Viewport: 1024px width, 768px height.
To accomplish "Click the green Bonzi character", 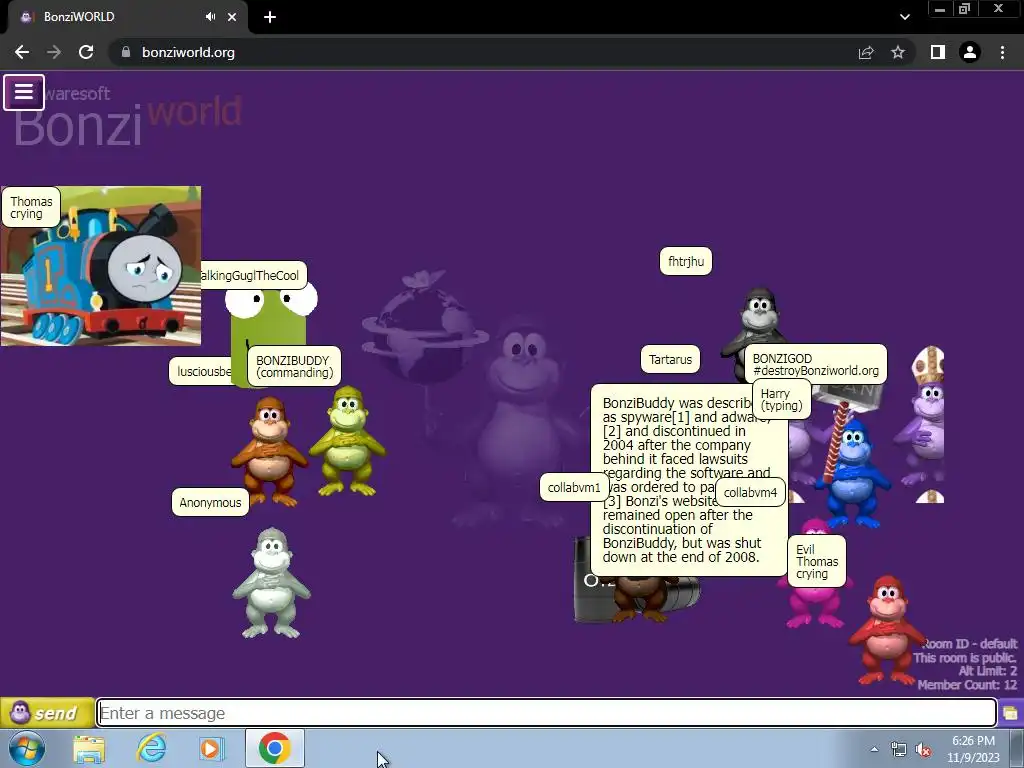I will click(x=347, y=441).
